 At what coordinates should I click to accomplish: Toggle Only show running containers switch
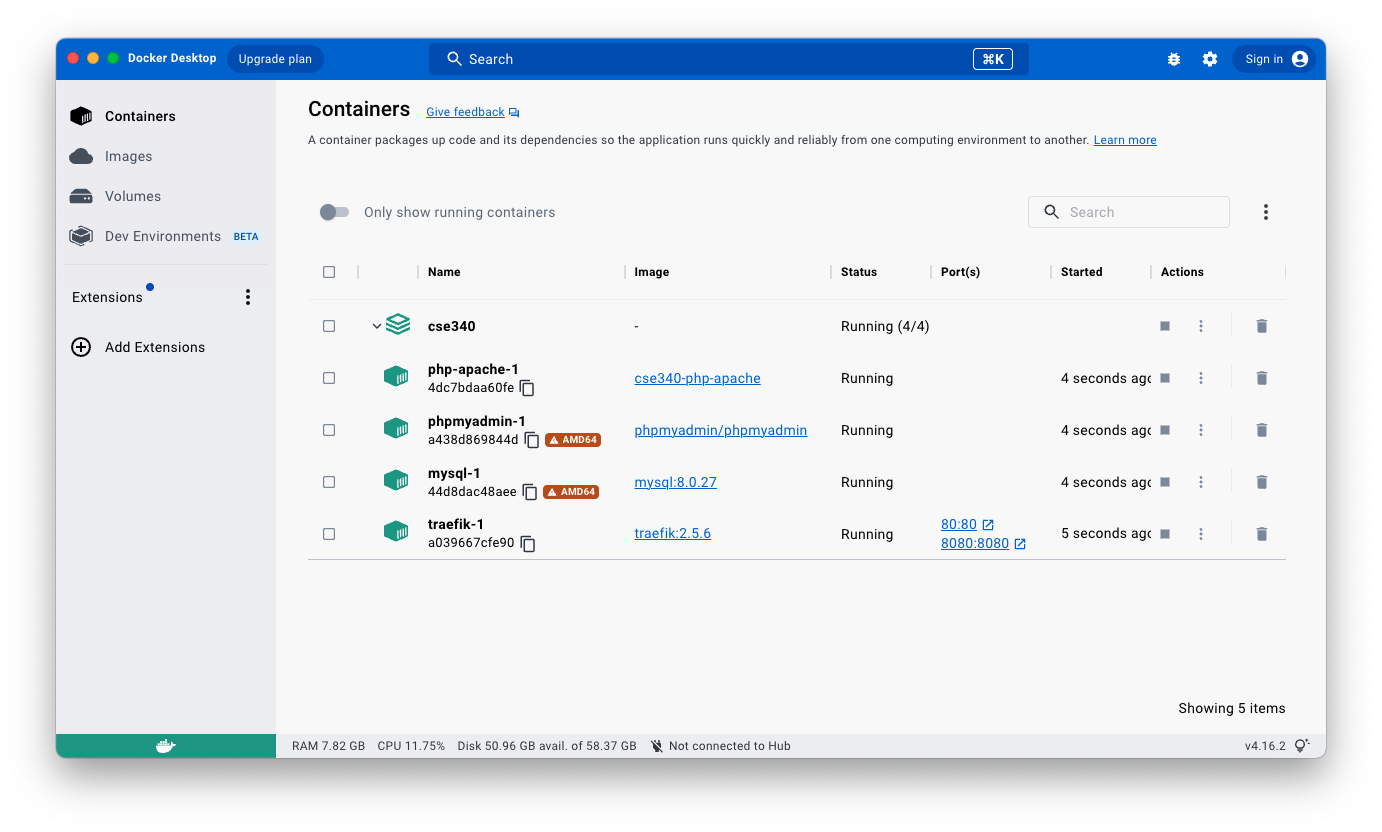click(334, 212)
